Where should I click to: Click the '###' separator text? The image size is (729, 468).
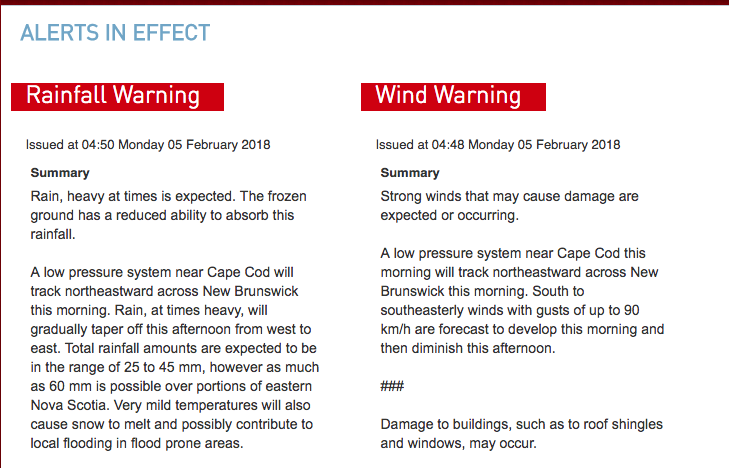click(x=392, y=386)
